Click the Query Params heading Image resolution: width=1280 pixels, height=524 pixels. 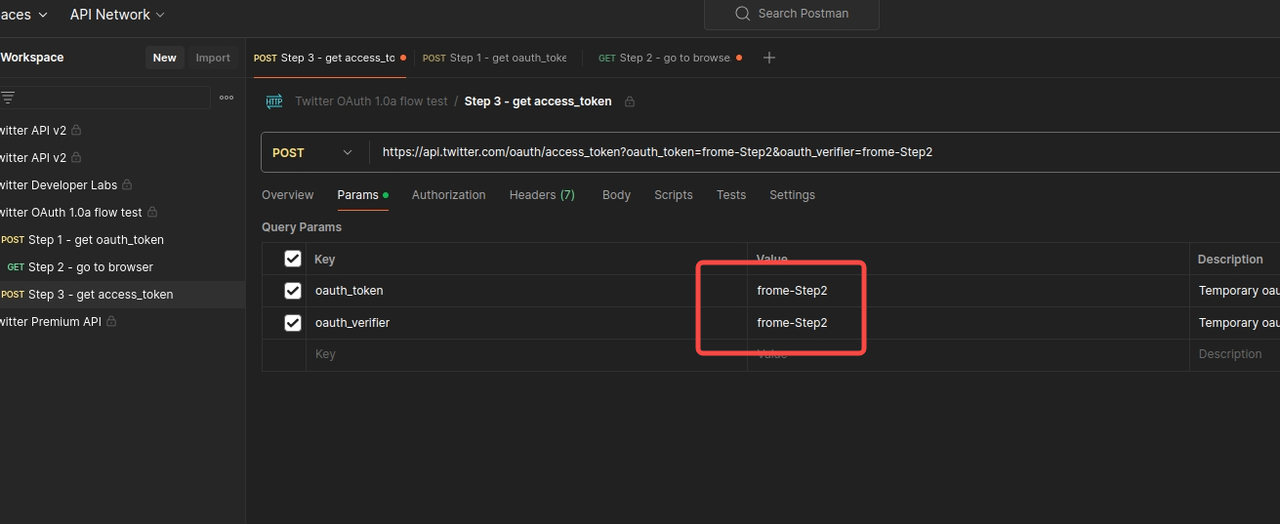pos(301,227)
